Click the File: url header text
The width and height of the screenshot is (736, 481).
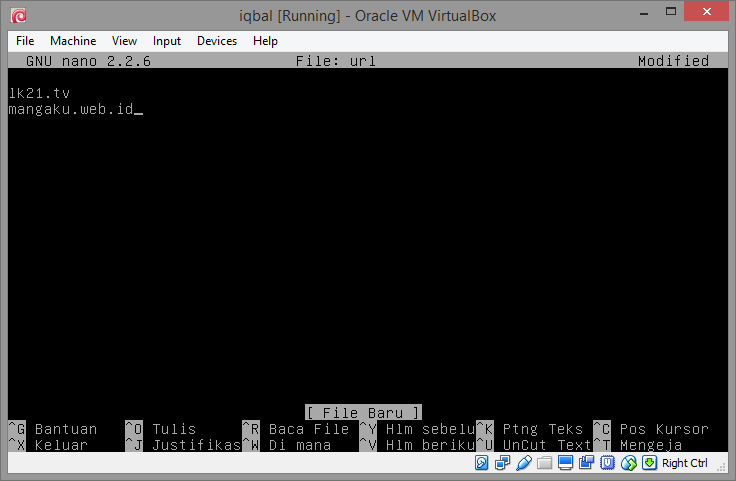tap(336, 61)
